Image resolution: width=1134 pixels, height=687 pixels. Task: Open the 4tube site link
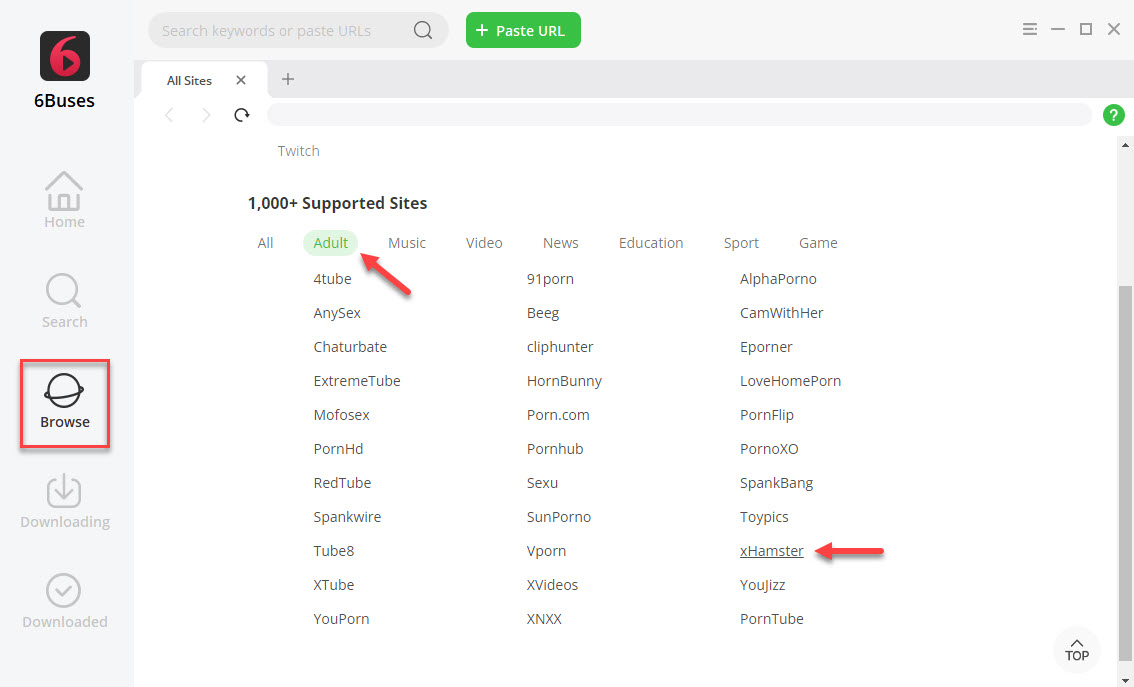332,279
